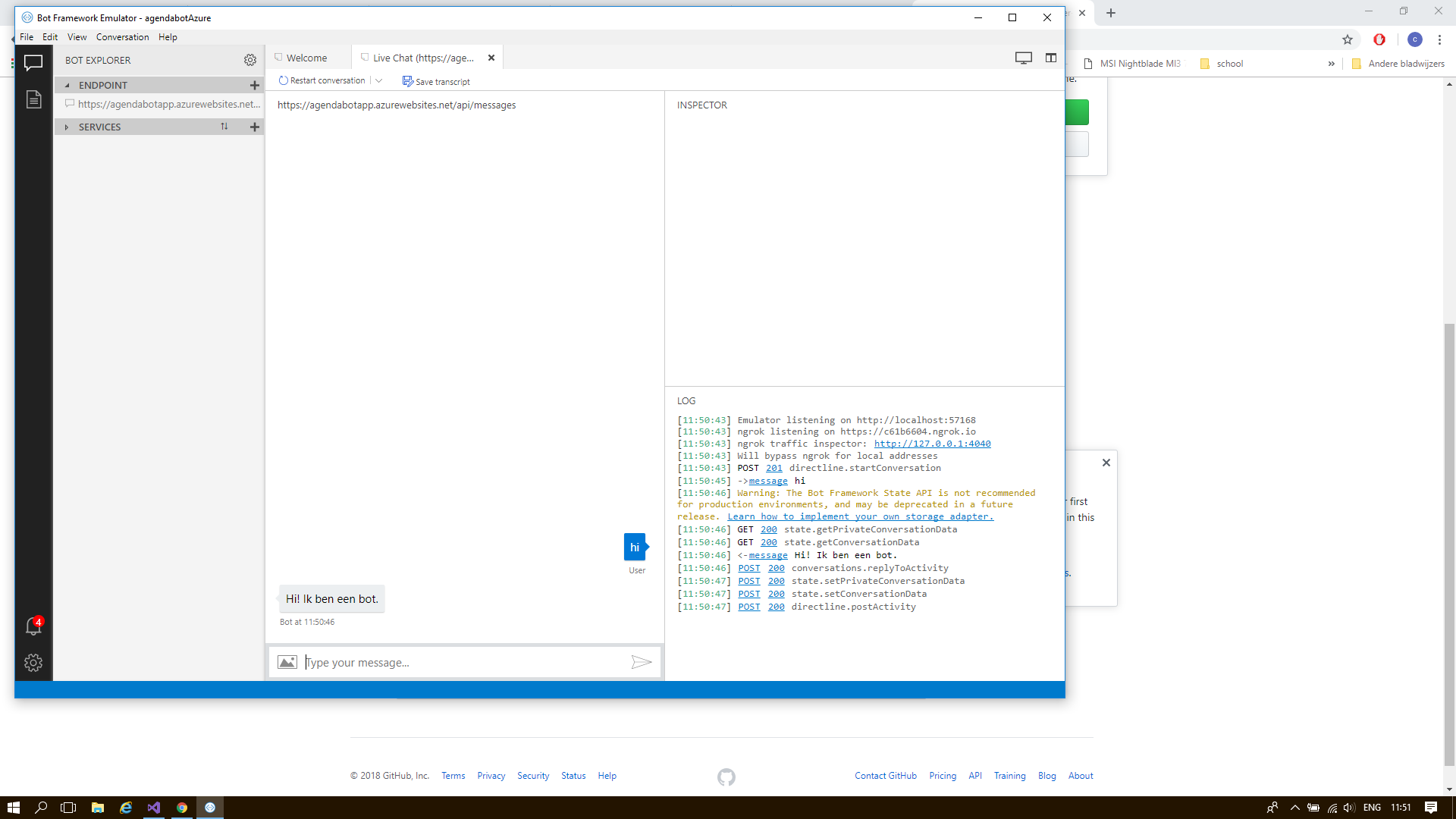Open Chrome from the taskbar
The height and width of the screenshot is (819, 1456).
tap(182, 807)
